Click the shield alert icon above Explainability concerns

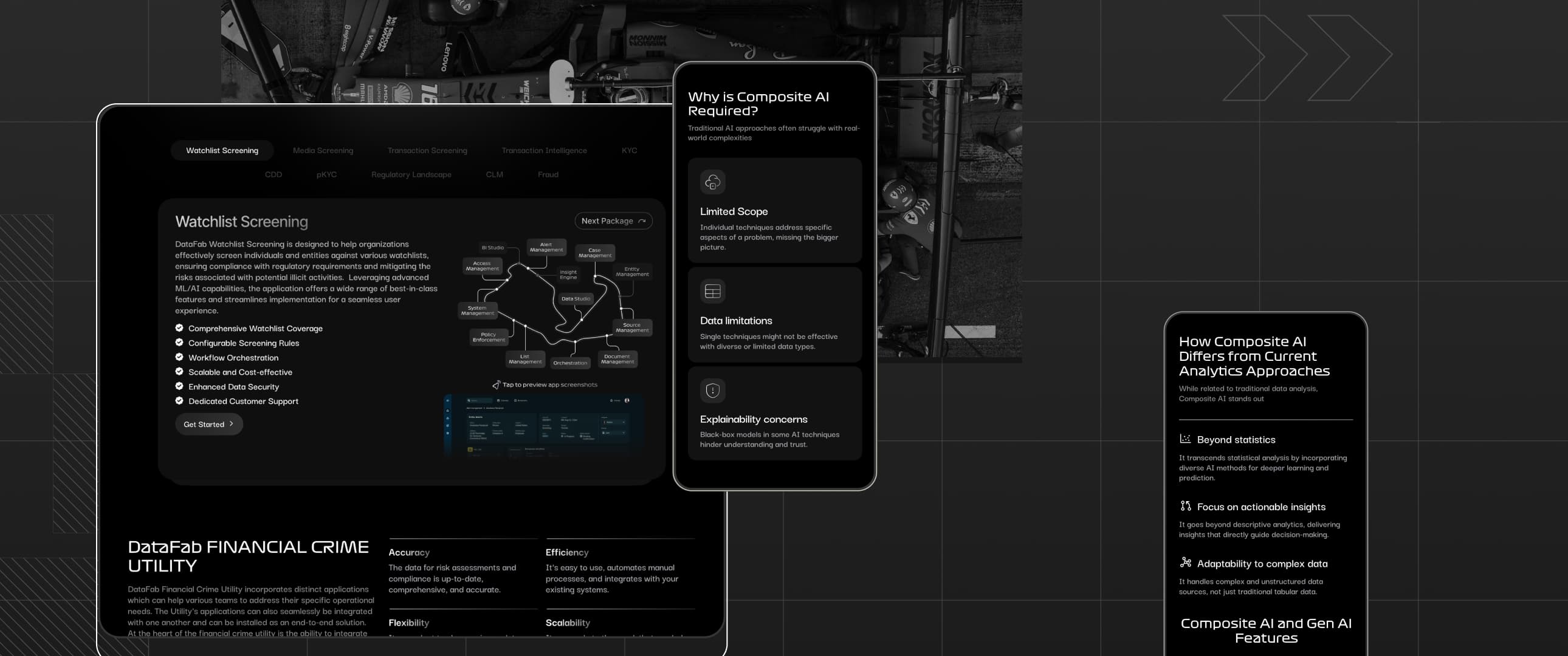(712, 392)
